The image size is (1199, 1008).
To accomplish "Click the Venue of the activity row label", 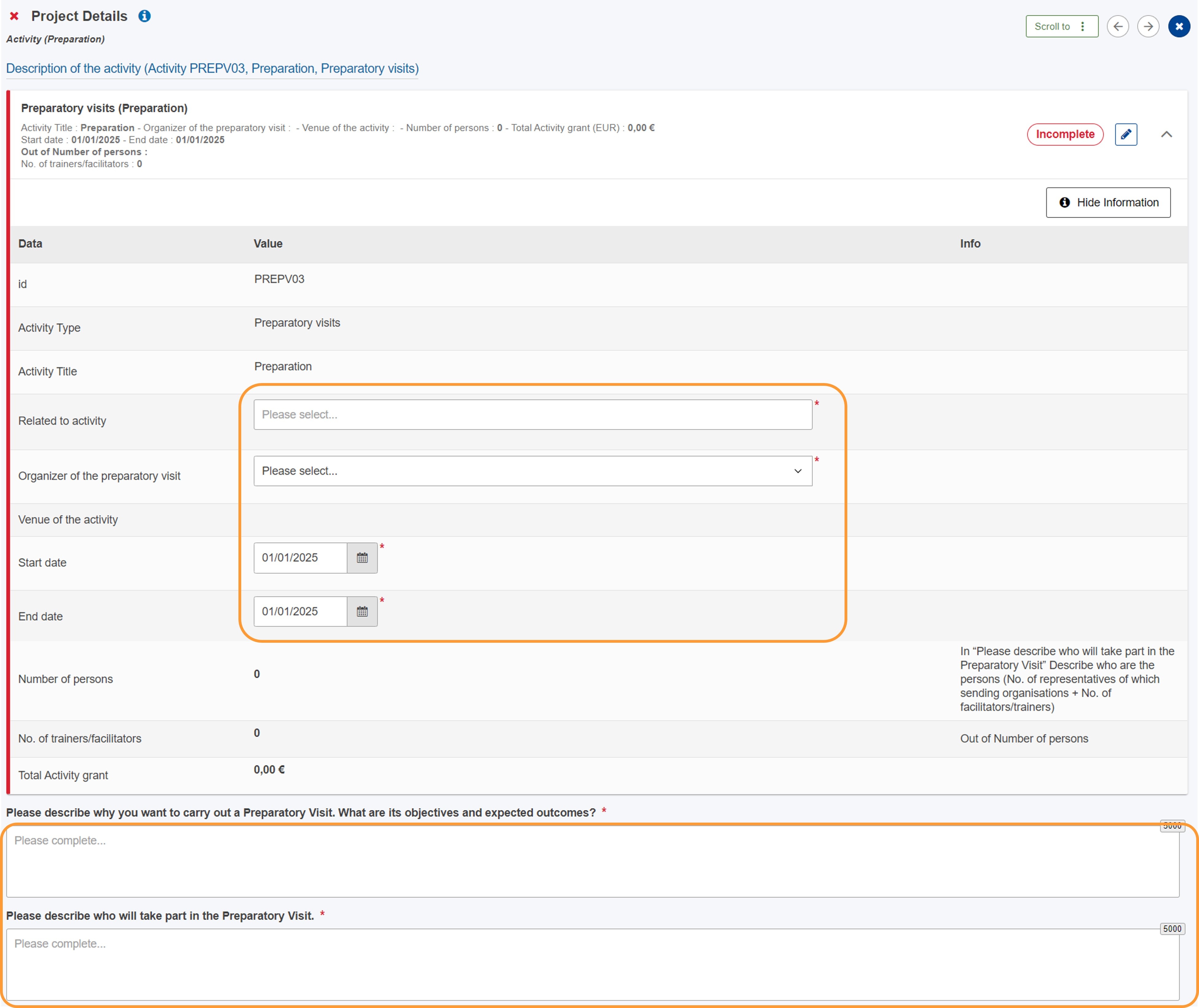I will (68, 519).
